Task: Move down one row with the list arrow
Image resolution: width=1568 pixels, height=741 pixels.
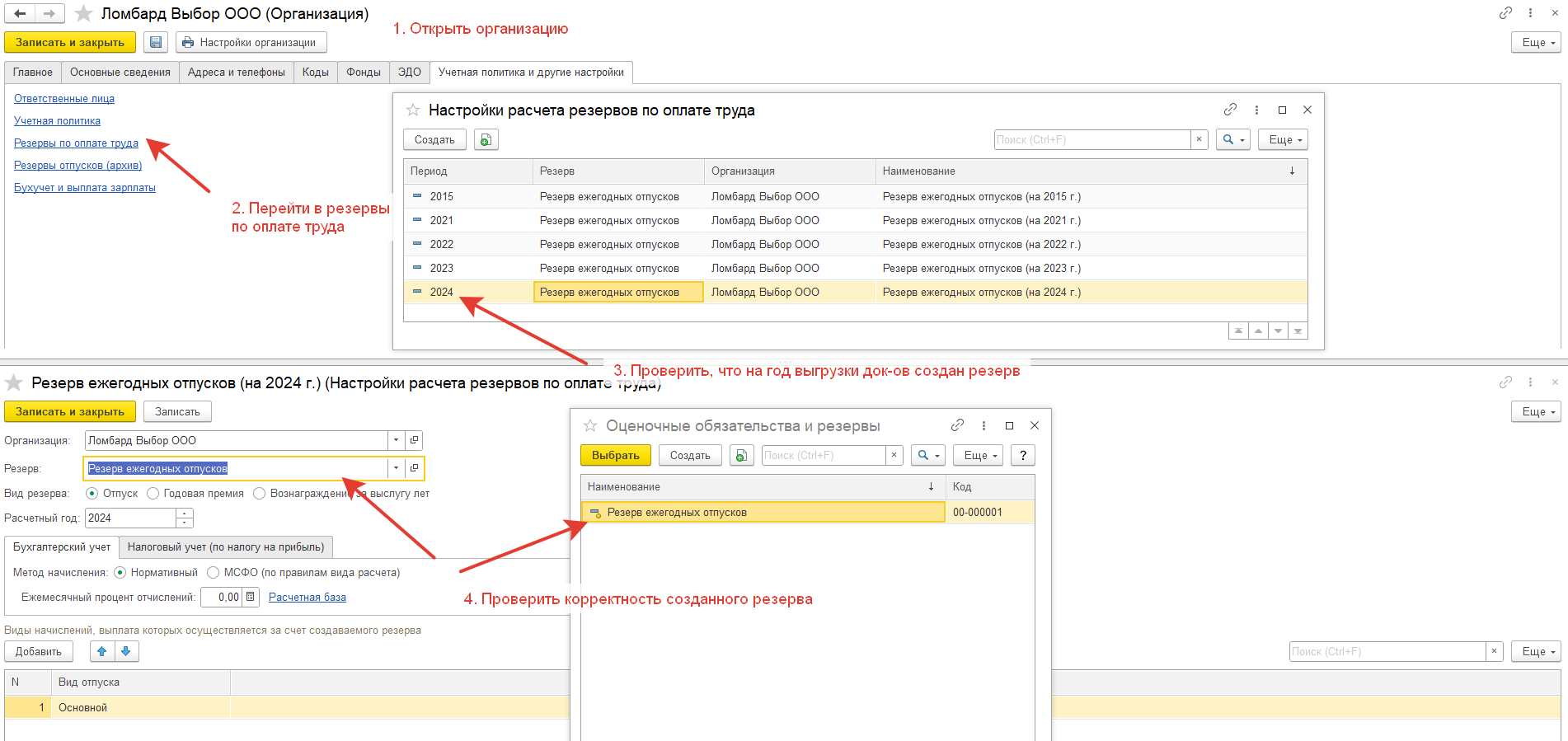Action: coord(1278,331)
